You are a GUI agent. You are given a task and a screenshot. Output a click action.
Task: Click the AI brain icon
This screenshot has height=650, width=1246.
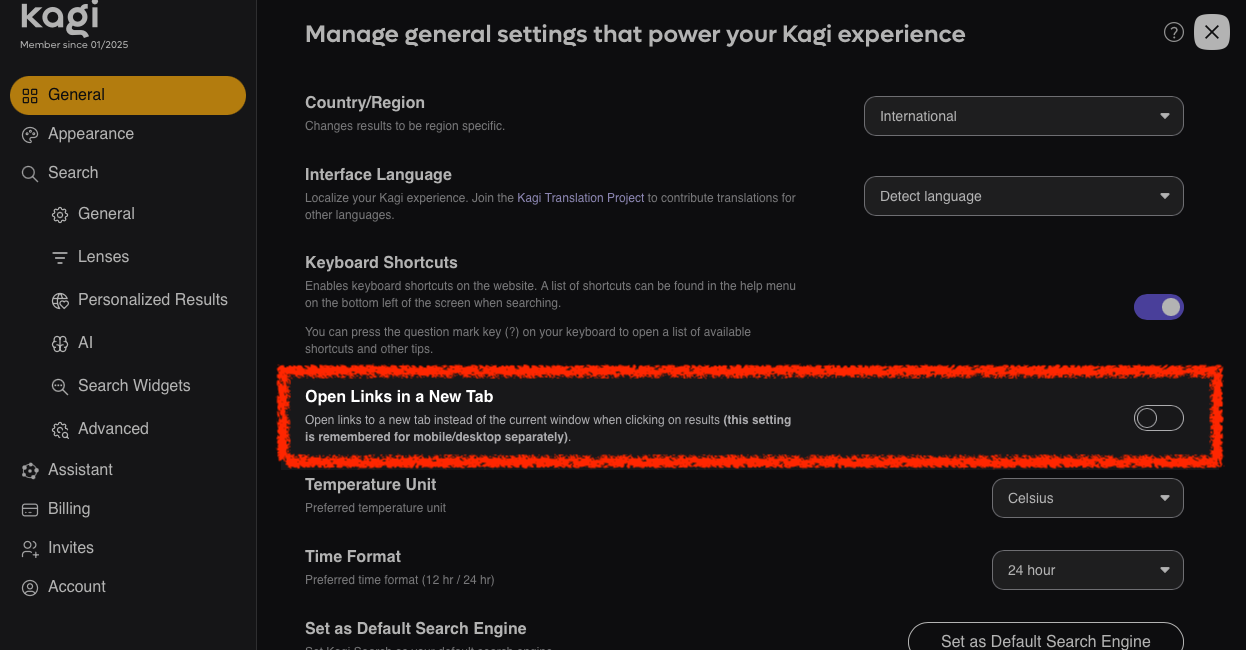tap(60, 343)
